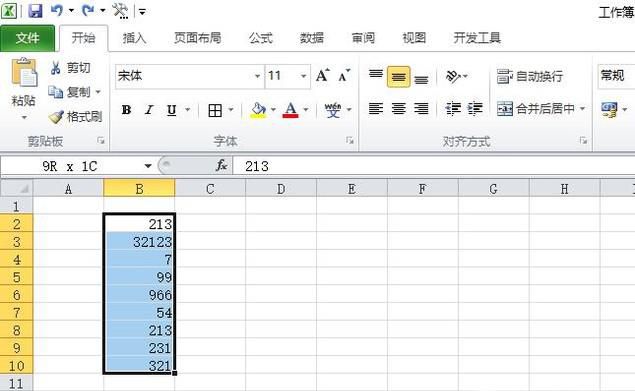Switch to the 数据 (Data) tab
The width and height of the screenshot is (635, 391).
coord(312,38)
